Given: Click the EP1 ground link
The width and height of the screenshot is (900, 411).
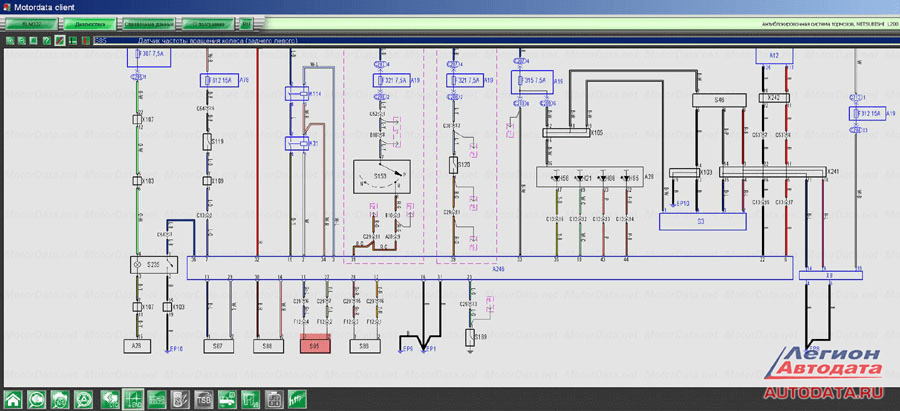Looking at the screenshot, I should point(430,348).
